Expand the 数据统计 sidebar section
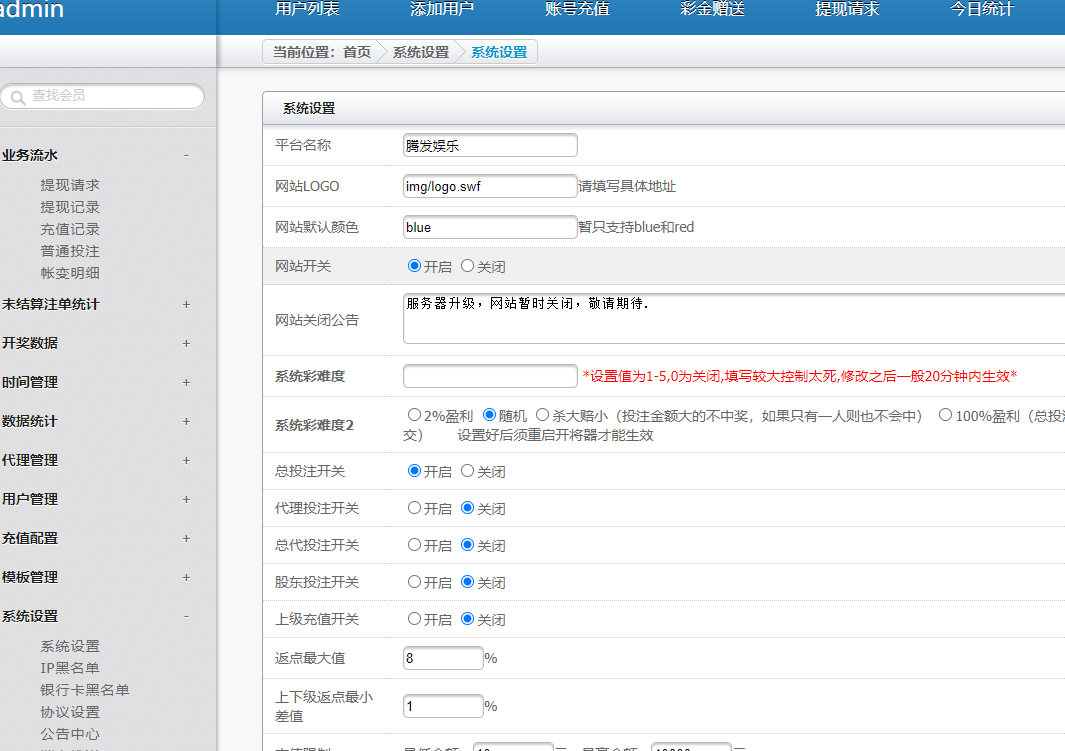This screenshot has height=751, width=1065. pyautogui.click(x=185, y=422)
